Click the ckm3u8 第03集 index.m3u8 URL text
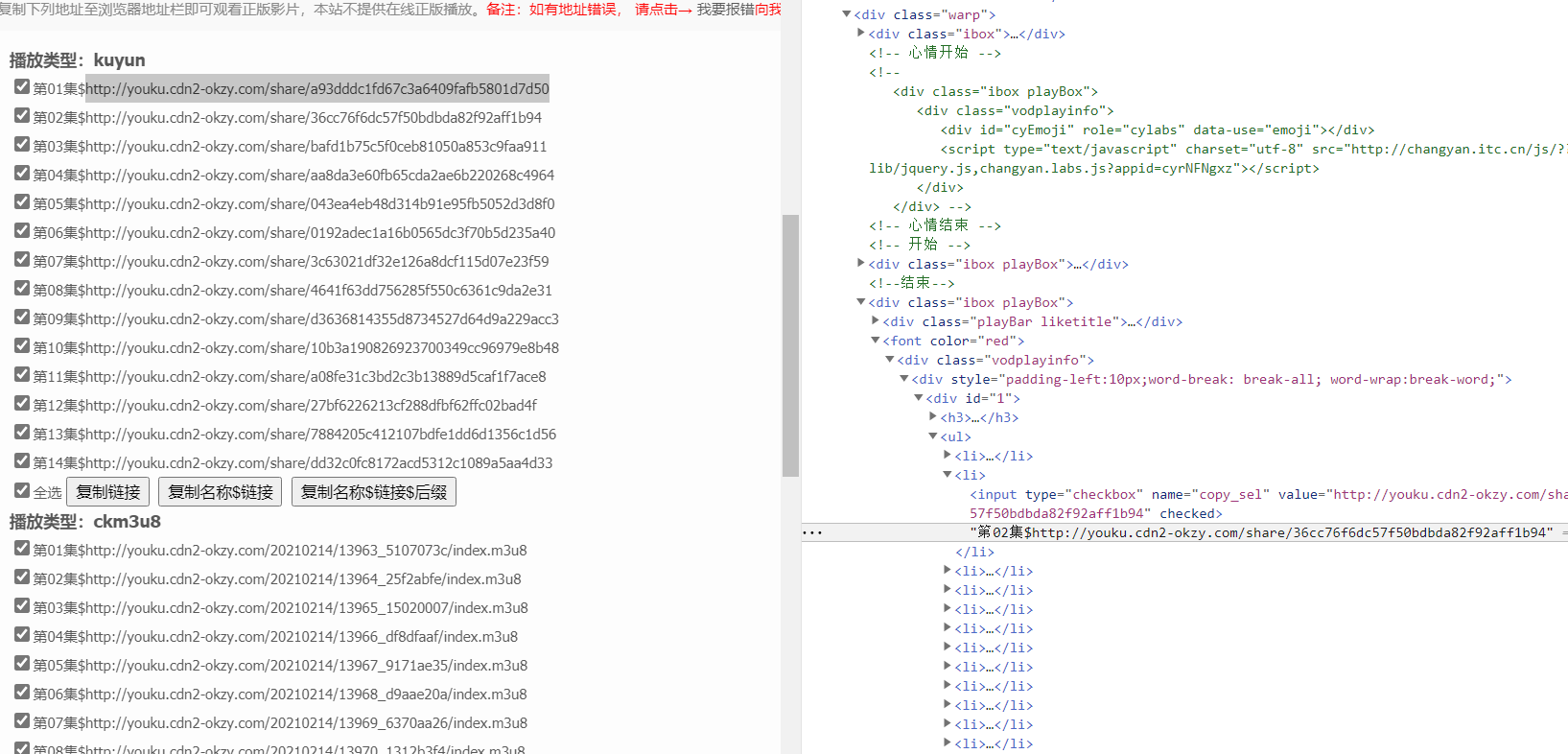This screenshot has width=1568, height=754. 307,608
